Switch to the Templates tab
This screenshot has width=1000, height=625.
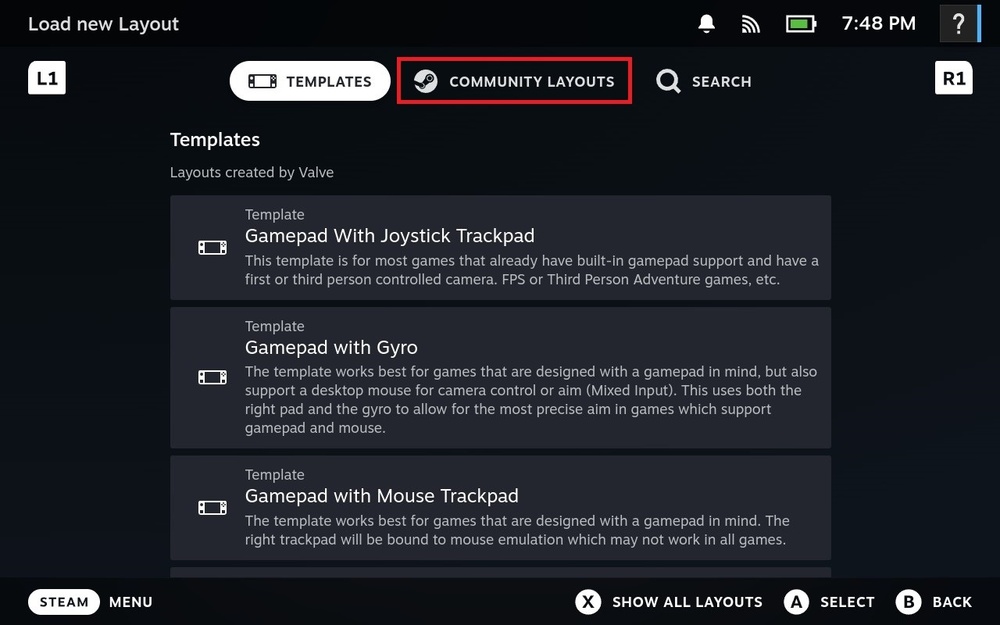click(310, 81)
